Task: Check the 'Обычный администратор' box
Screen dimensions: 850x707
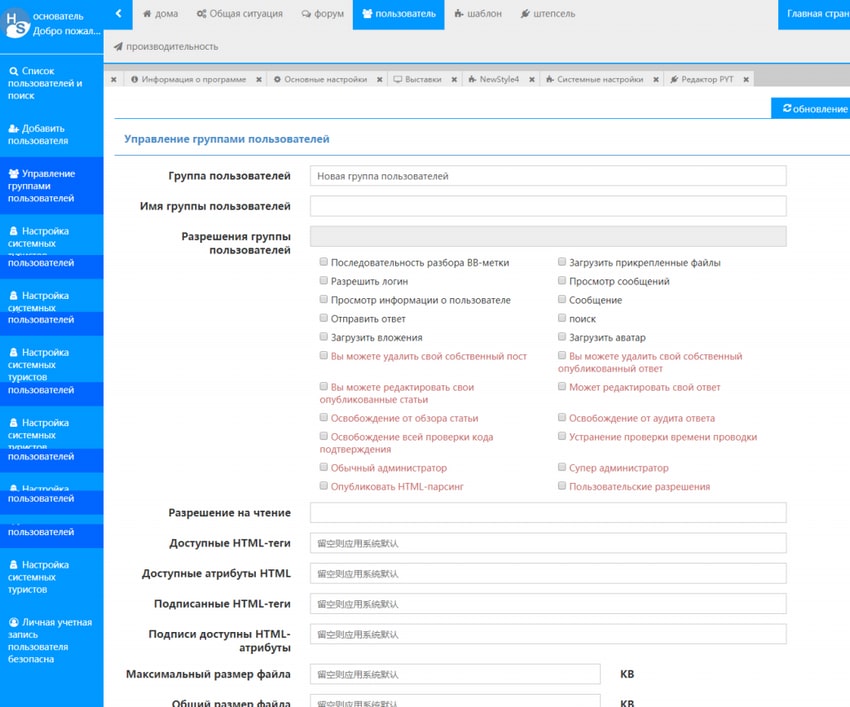Action: [x=324, y=467]
